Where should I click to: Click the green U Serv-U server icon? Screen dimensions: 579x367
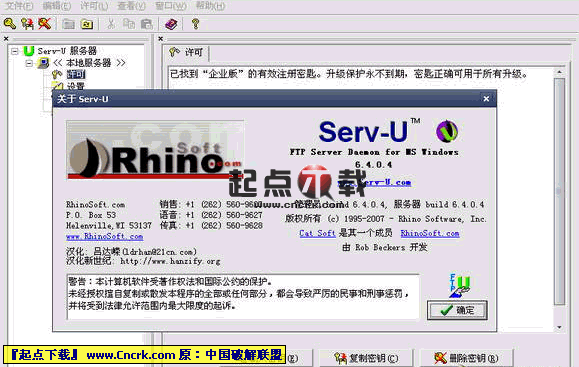pos(28,51)
